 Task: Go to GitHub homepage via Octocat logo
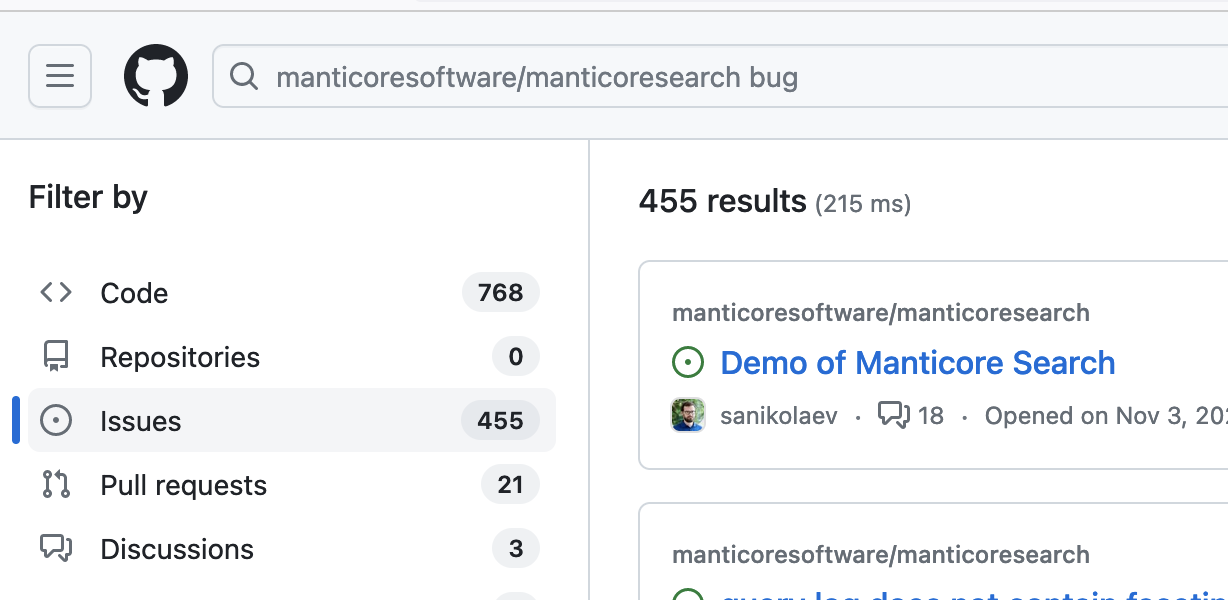[x=156, y=76]
